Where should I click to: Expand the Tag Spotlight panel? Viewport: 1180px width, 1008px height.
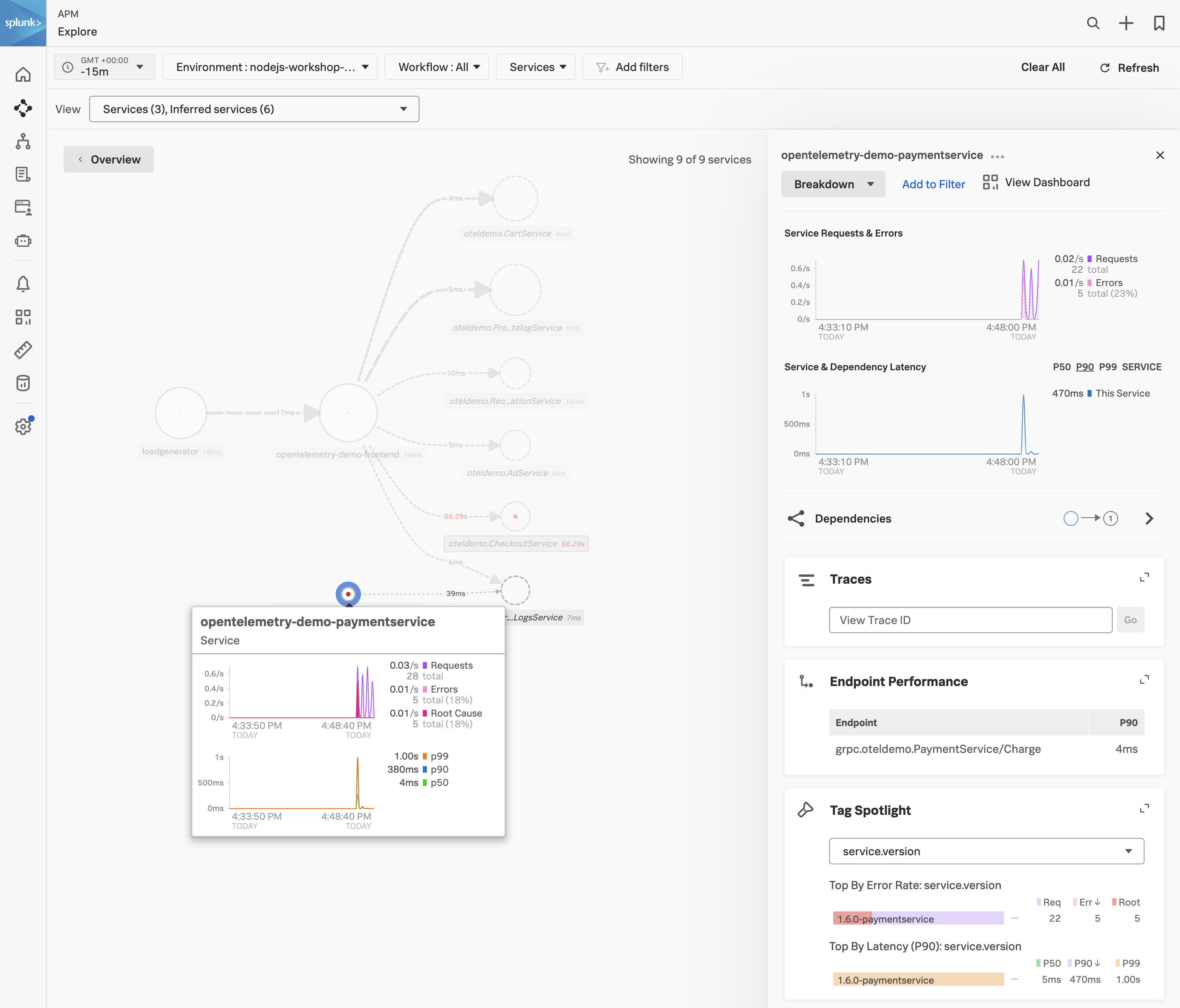[x=1144, y=809]
